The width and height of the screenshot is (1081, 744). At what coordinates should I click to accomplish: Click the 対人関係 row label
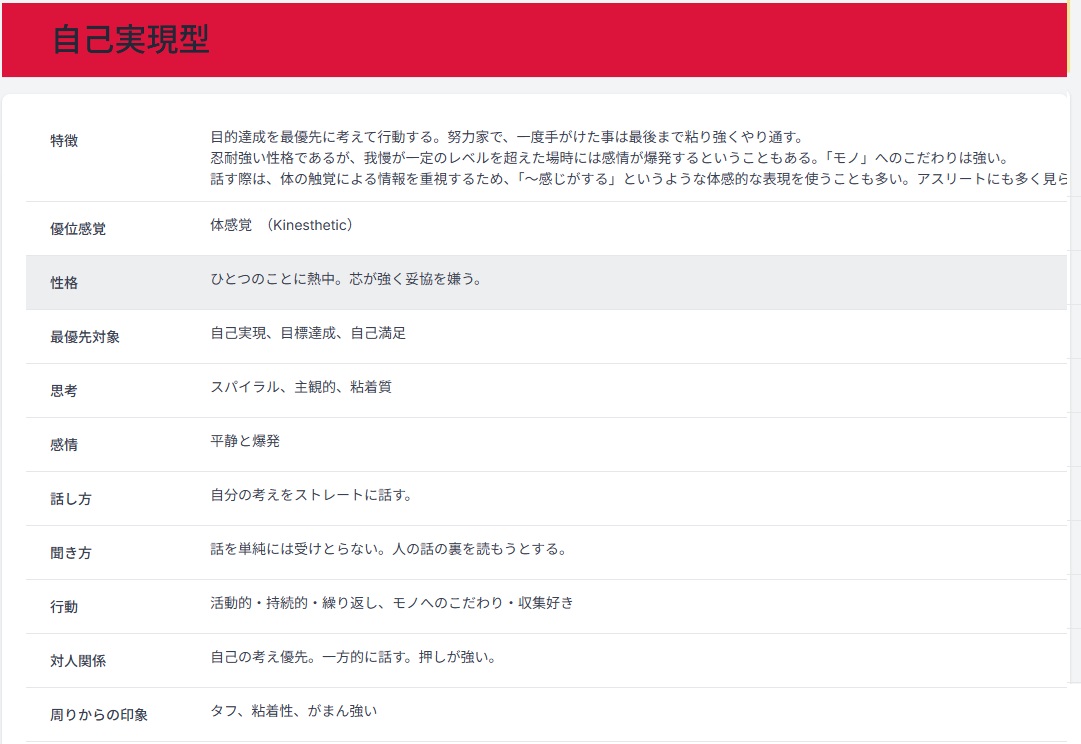tap(78, 661)
